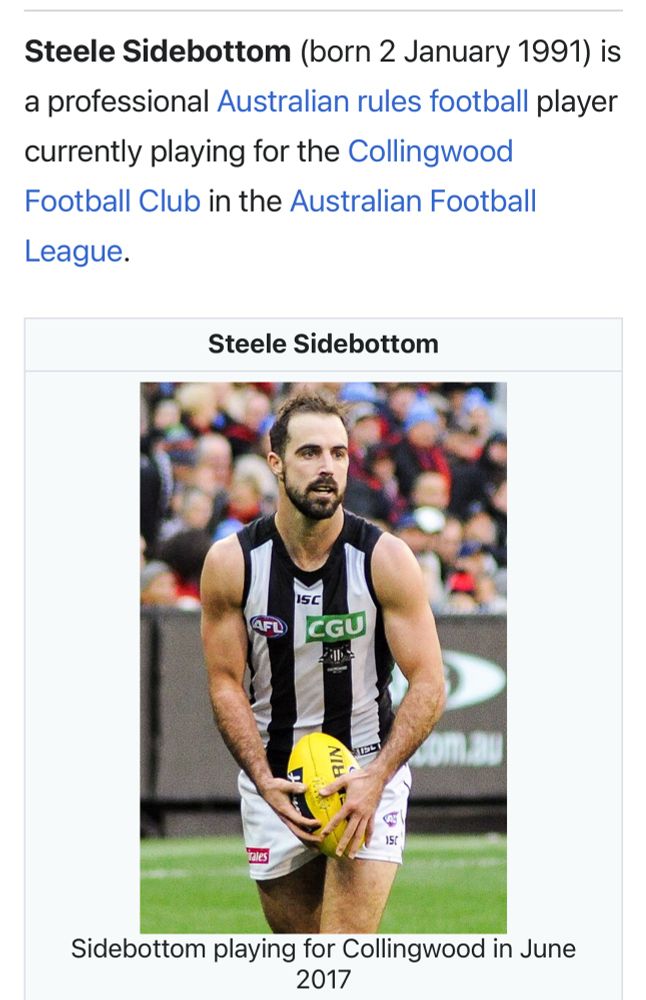Viewport: 646px width, 1000px height.
Task: Tap the photo caption about June 2017
Action: coord(323,964)
